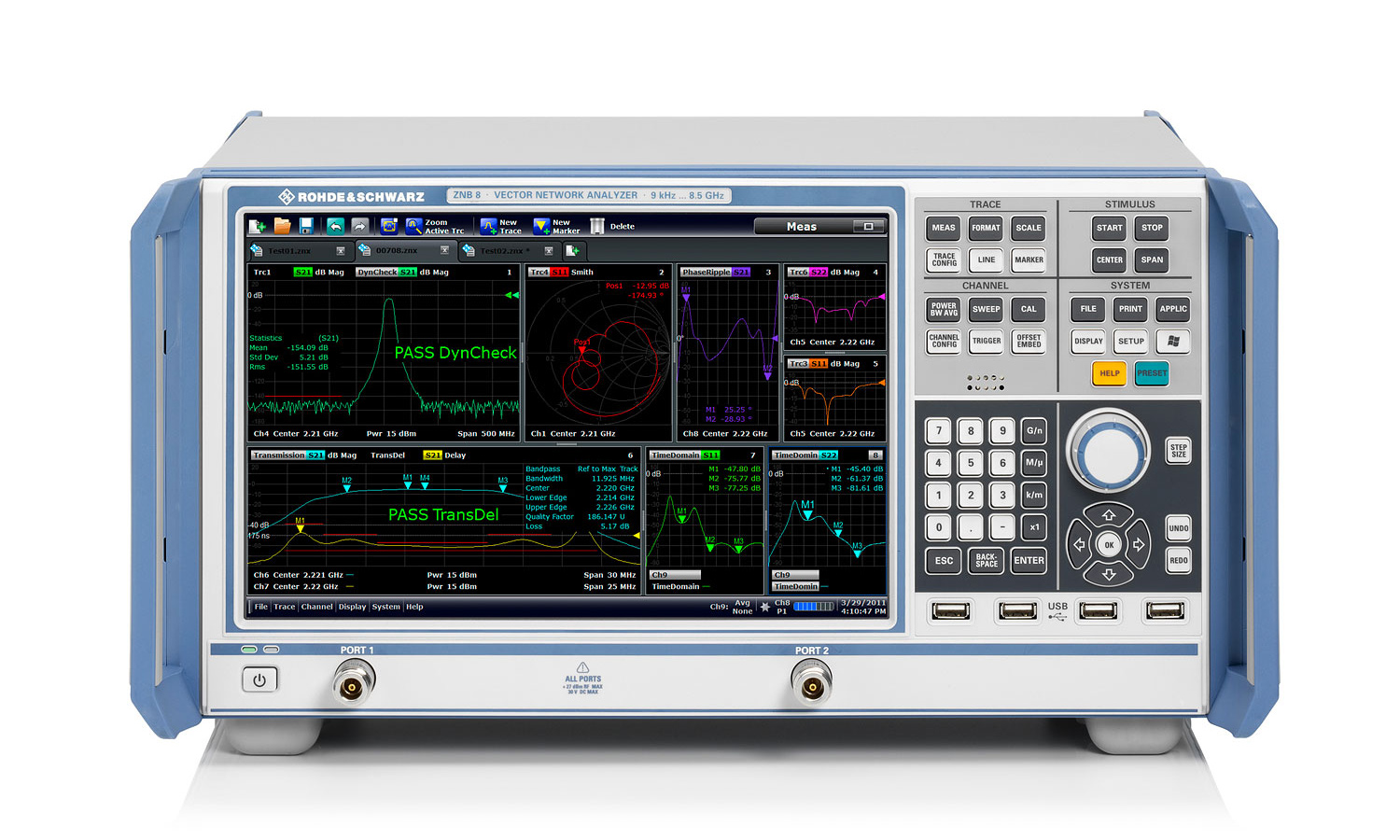Click the rotary knob
The image size is (1400, 840).
pyautogui.click(x=1109, y=452)
